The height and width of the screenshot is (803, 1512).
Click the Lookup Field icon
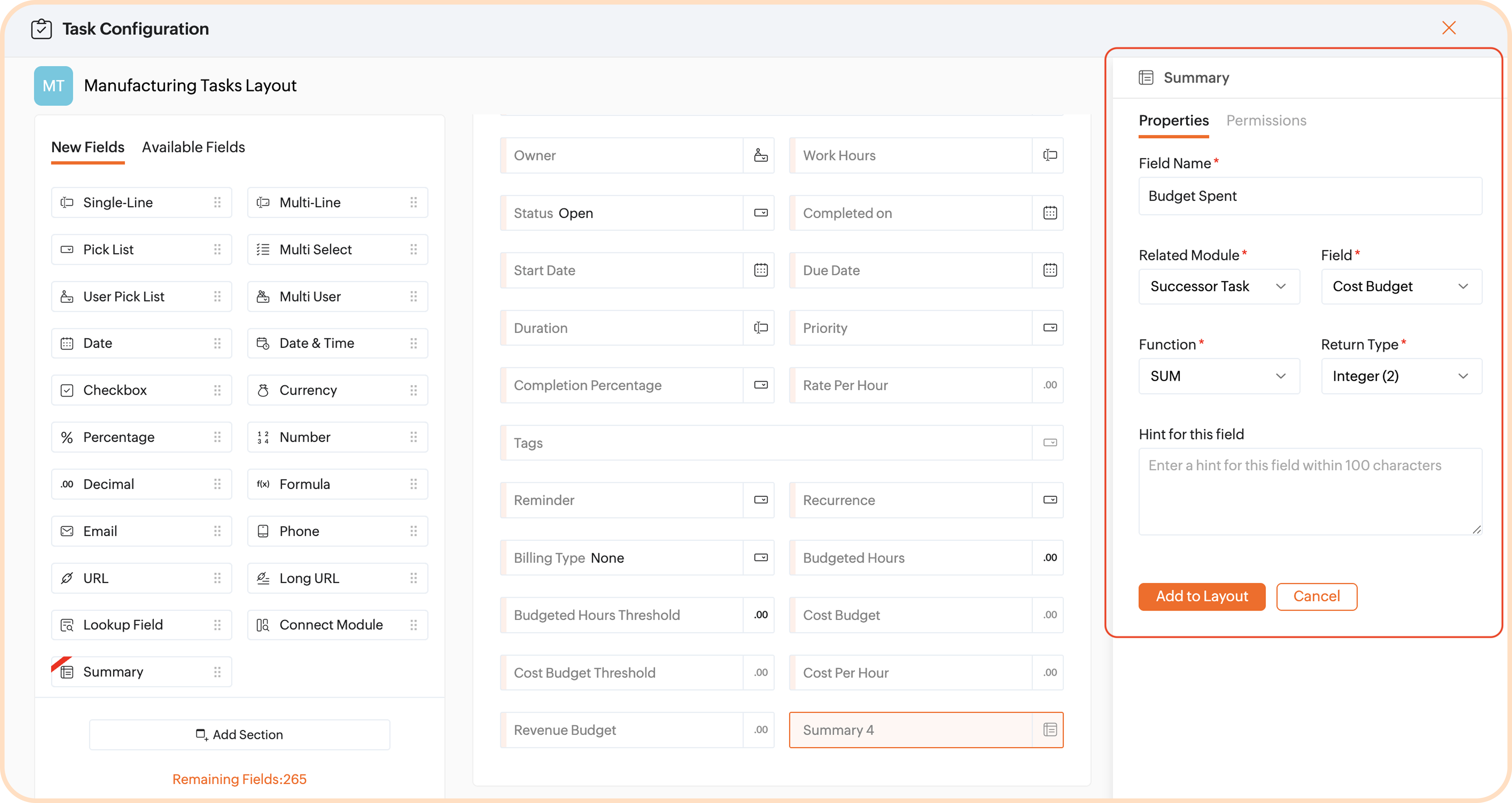pos(67,625)
